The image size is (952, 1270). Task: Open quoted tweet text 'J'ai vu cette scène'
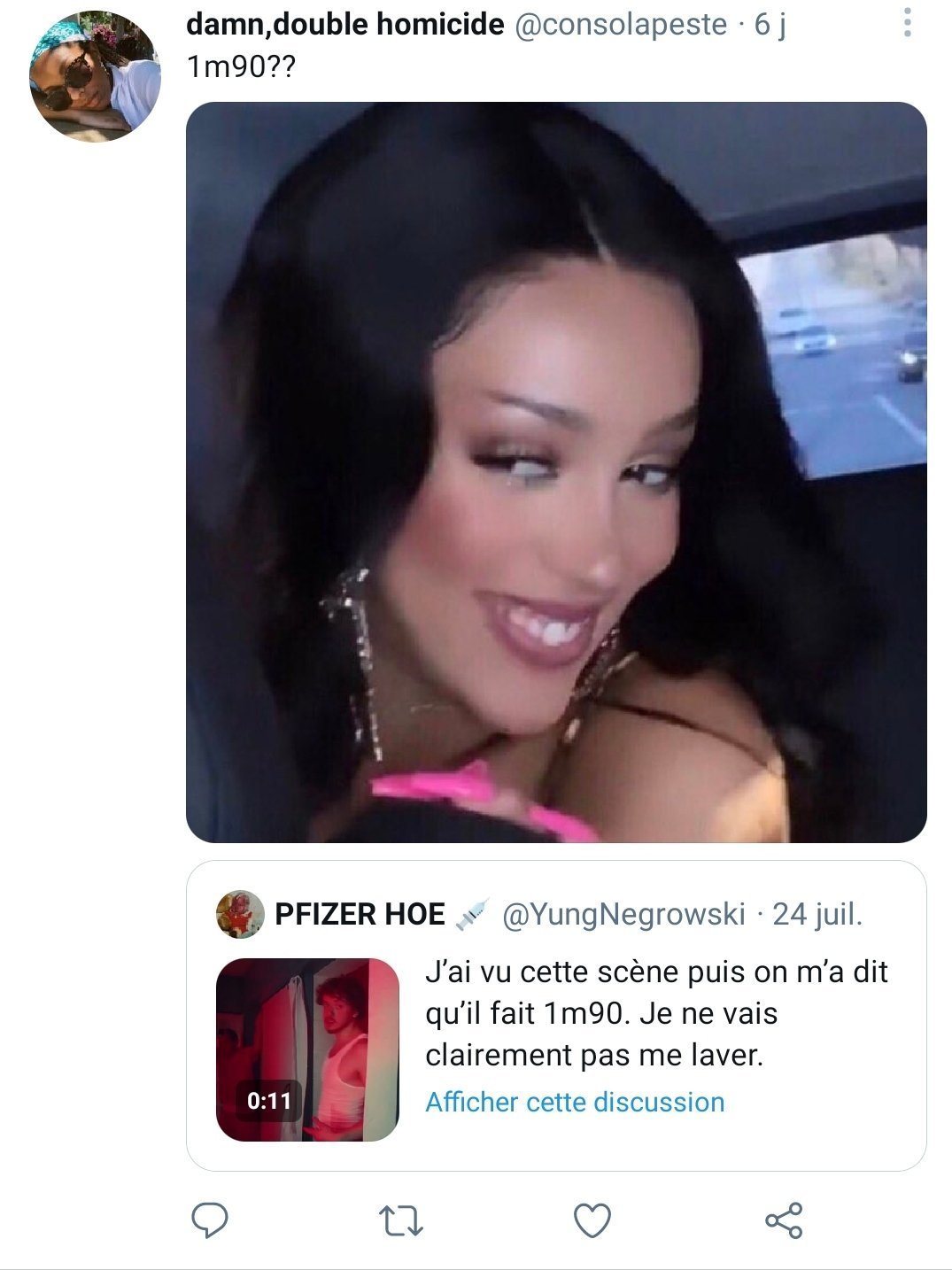point(656,1014)
